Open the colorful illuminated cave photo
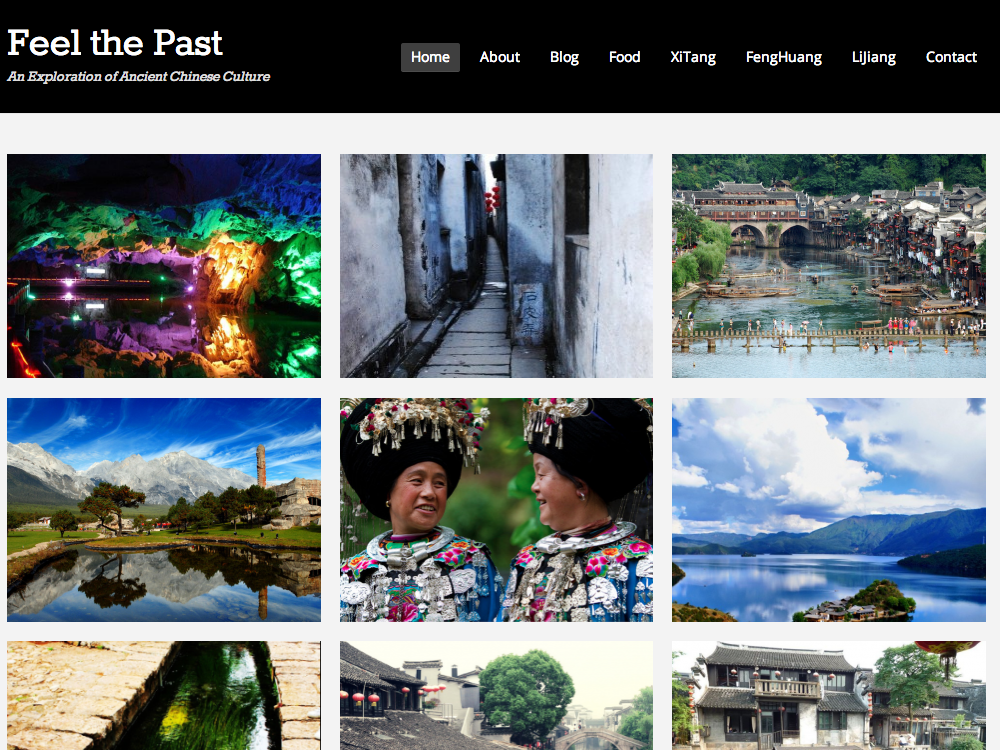 [164, 266]
